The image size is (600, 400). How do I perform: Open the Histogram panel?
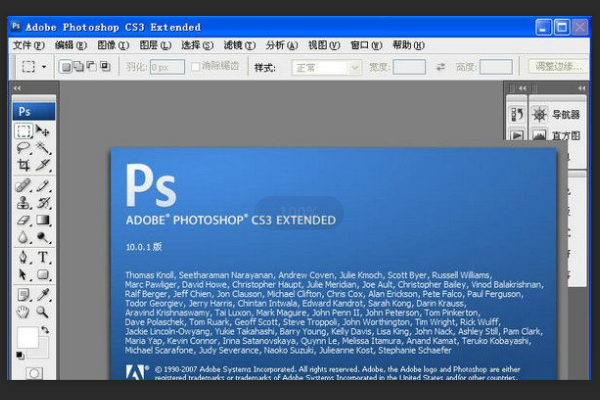coord(558,135)
